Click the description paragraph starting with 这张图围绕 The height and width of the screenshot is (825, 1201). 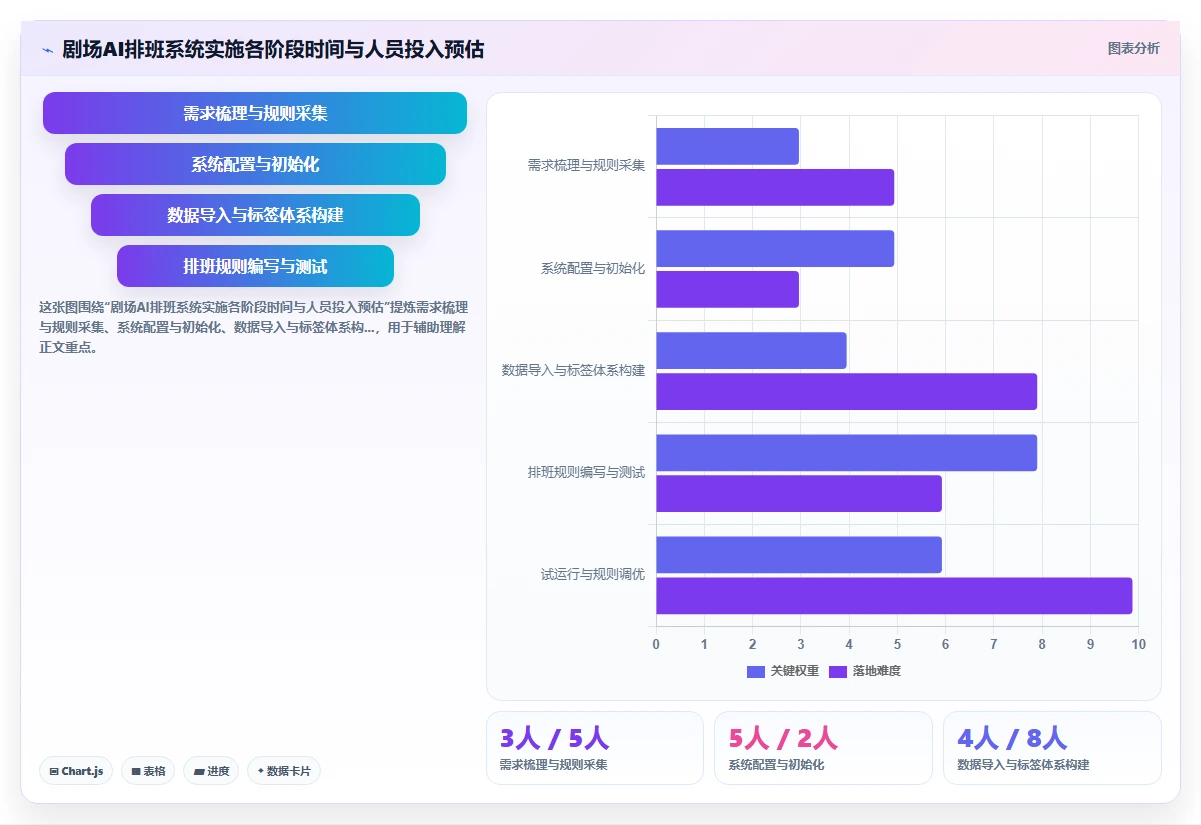pos(254,327)
